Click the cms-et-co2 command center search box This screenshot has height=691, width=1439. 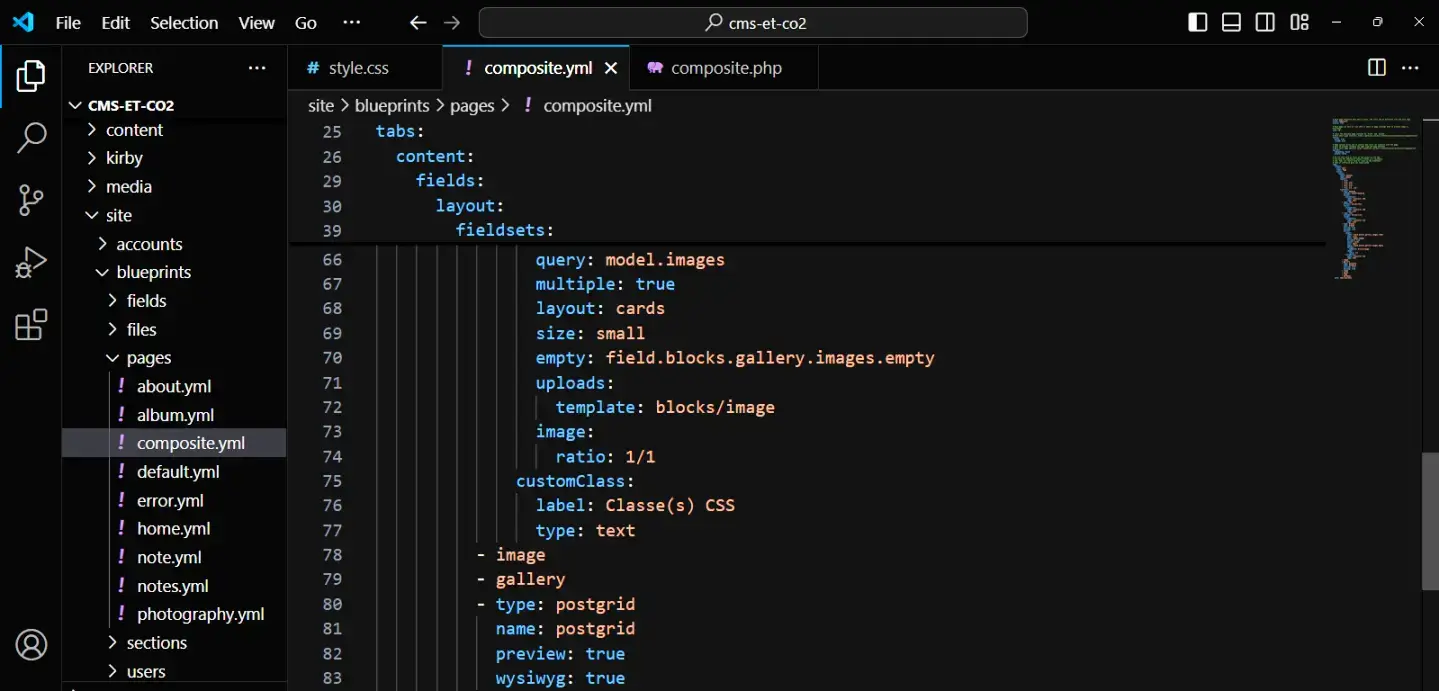753,22
